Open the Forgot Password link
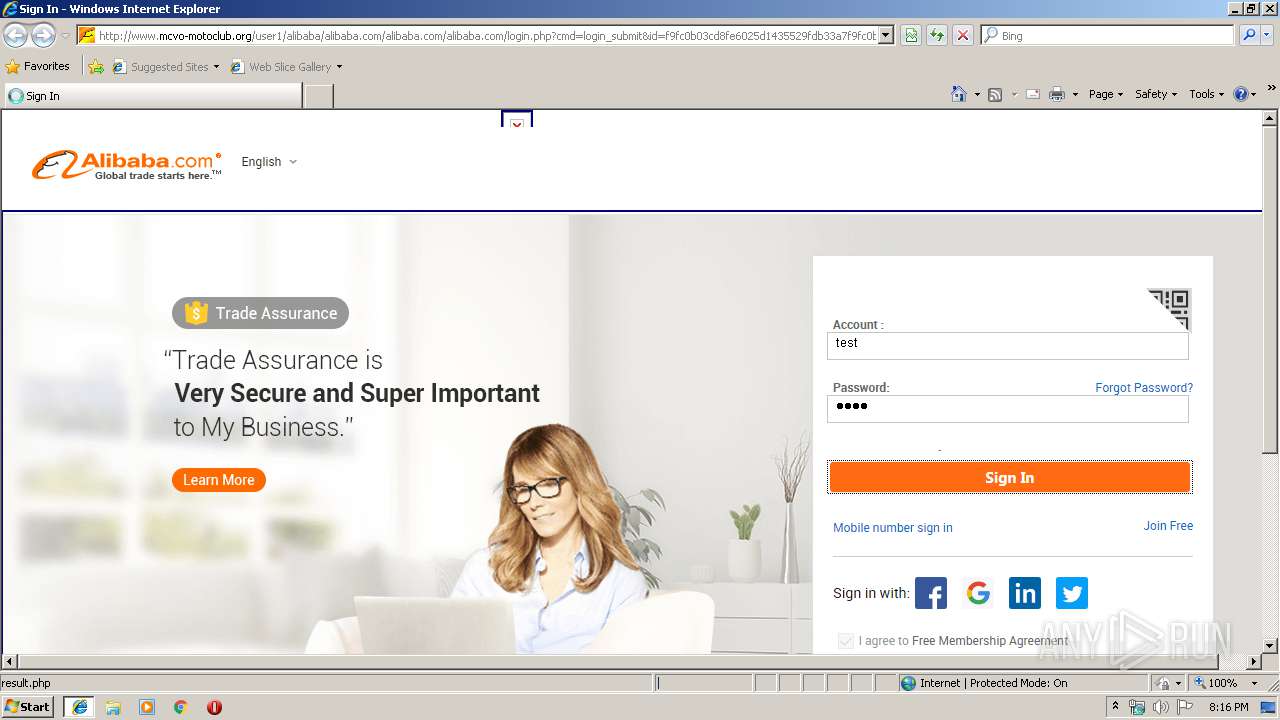Screen dimensions: 1280x720 [1144, 388]
